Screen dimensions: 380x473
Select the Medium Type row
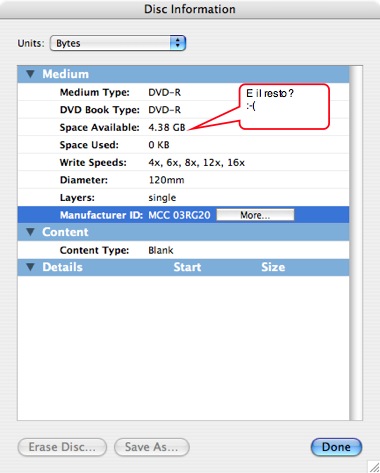183,92
